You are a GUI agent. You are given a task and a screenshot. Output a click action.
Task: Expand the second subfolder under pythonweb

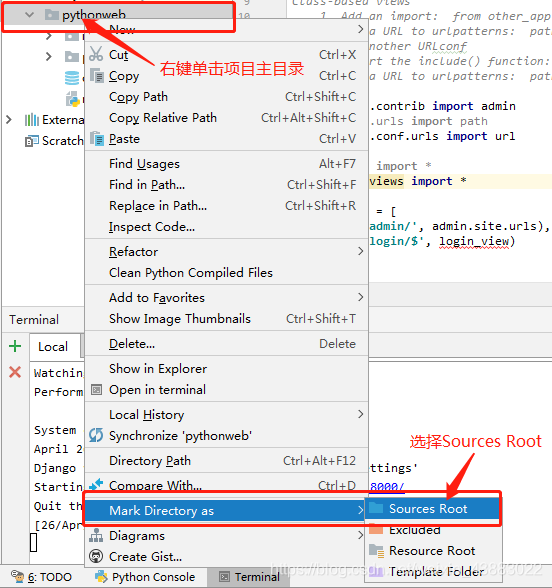click(x=48, y=57)
